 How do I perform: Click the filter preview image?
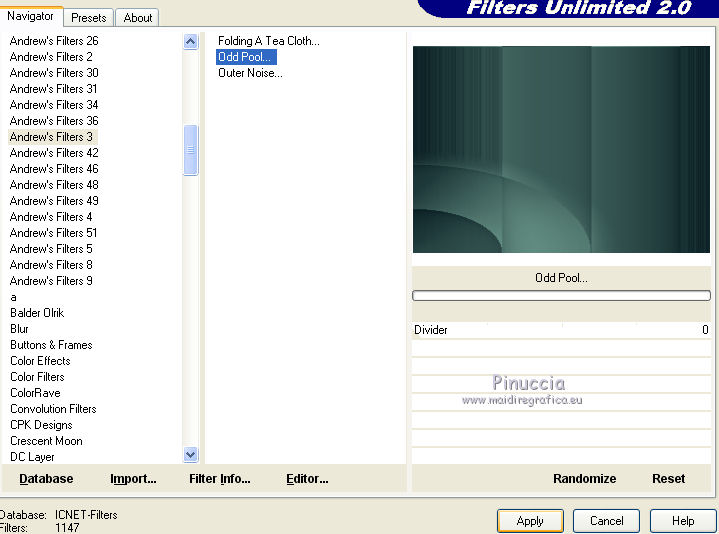(561, 149)
